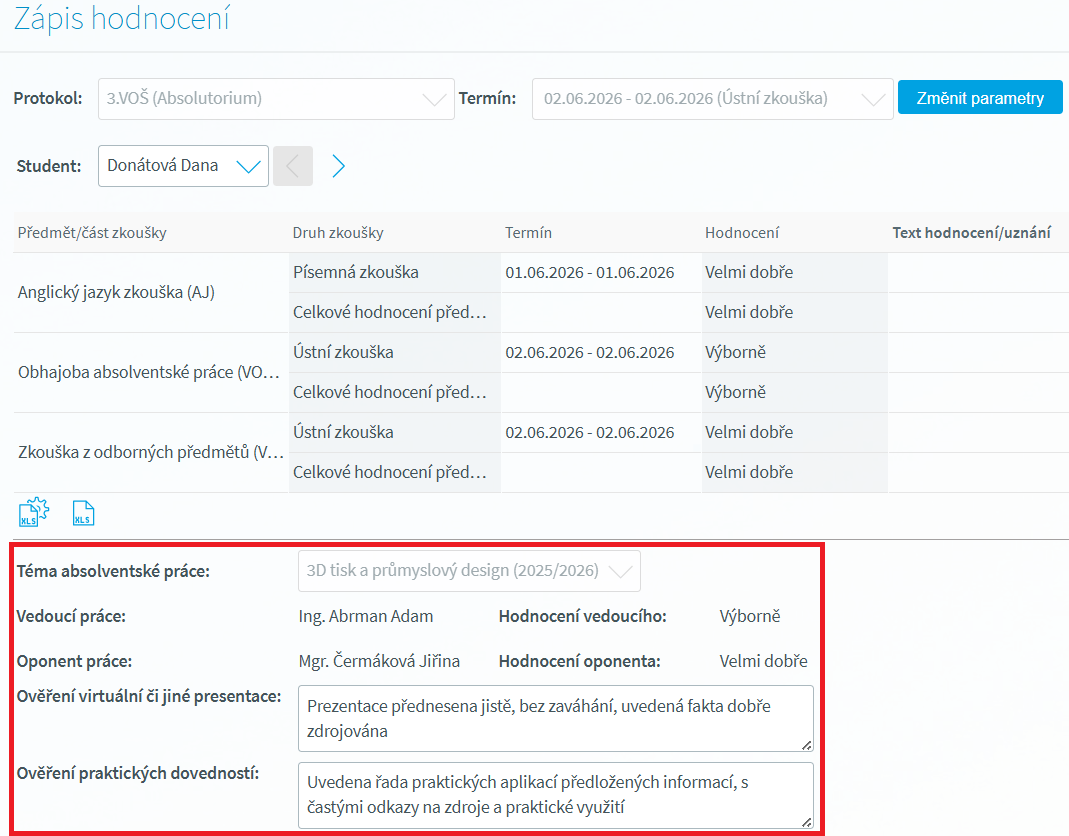Open the Student dropdown showing Donátová Dana

coord(183,166)
